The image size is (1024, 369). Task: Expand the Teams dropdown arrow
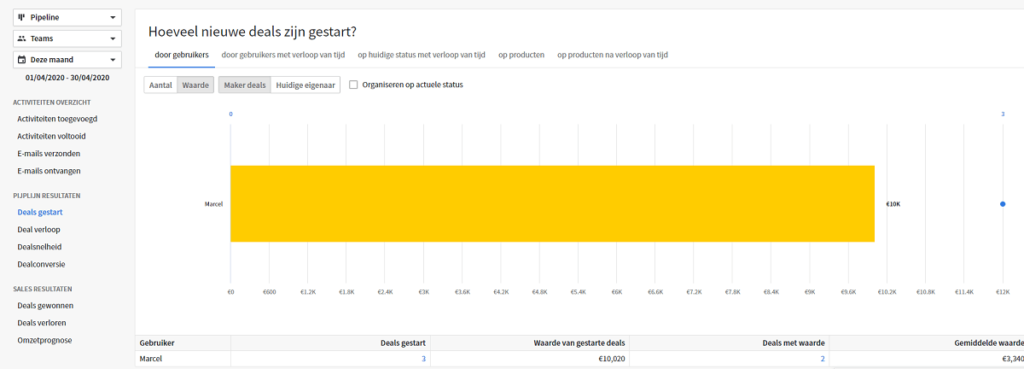click(x=113, y=39)
